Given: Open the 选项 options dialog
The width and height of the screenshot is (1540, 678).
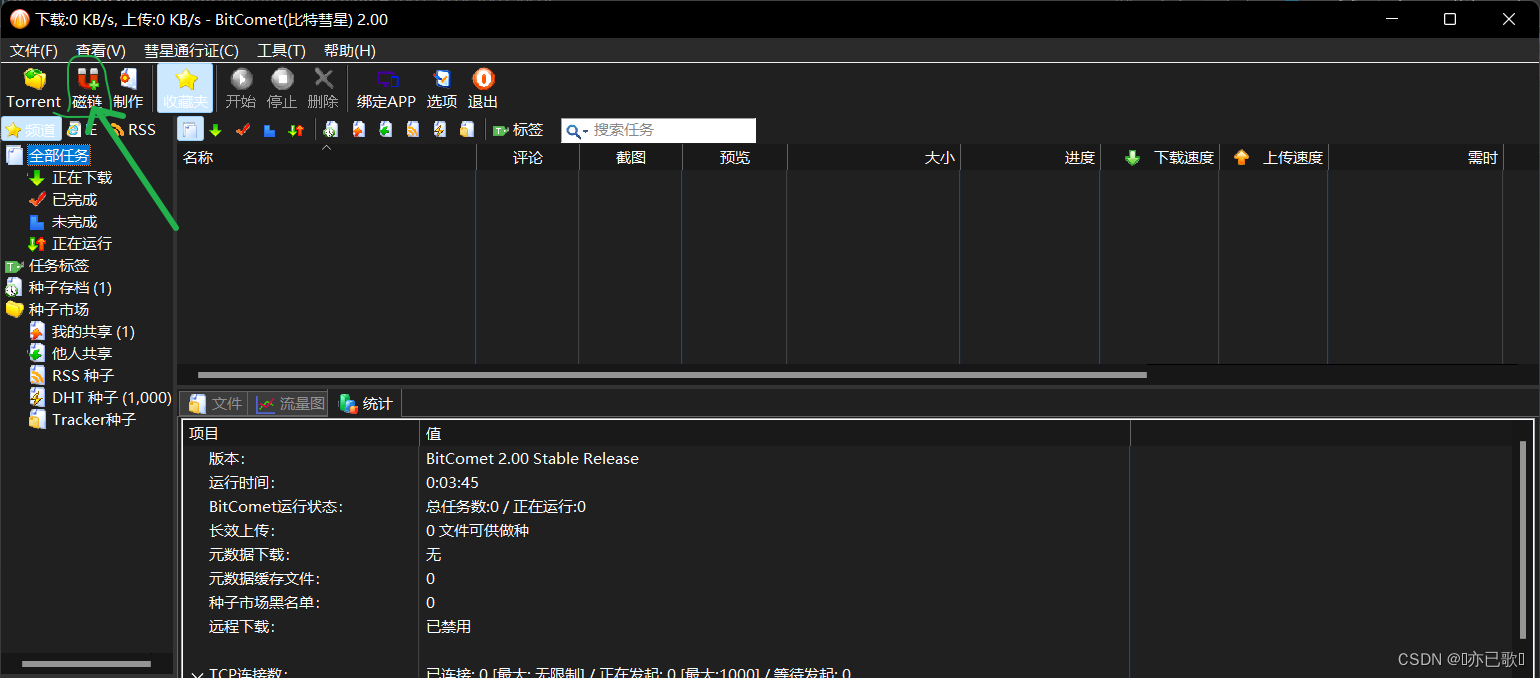Looking at the screenshot, I should (442, 88).
